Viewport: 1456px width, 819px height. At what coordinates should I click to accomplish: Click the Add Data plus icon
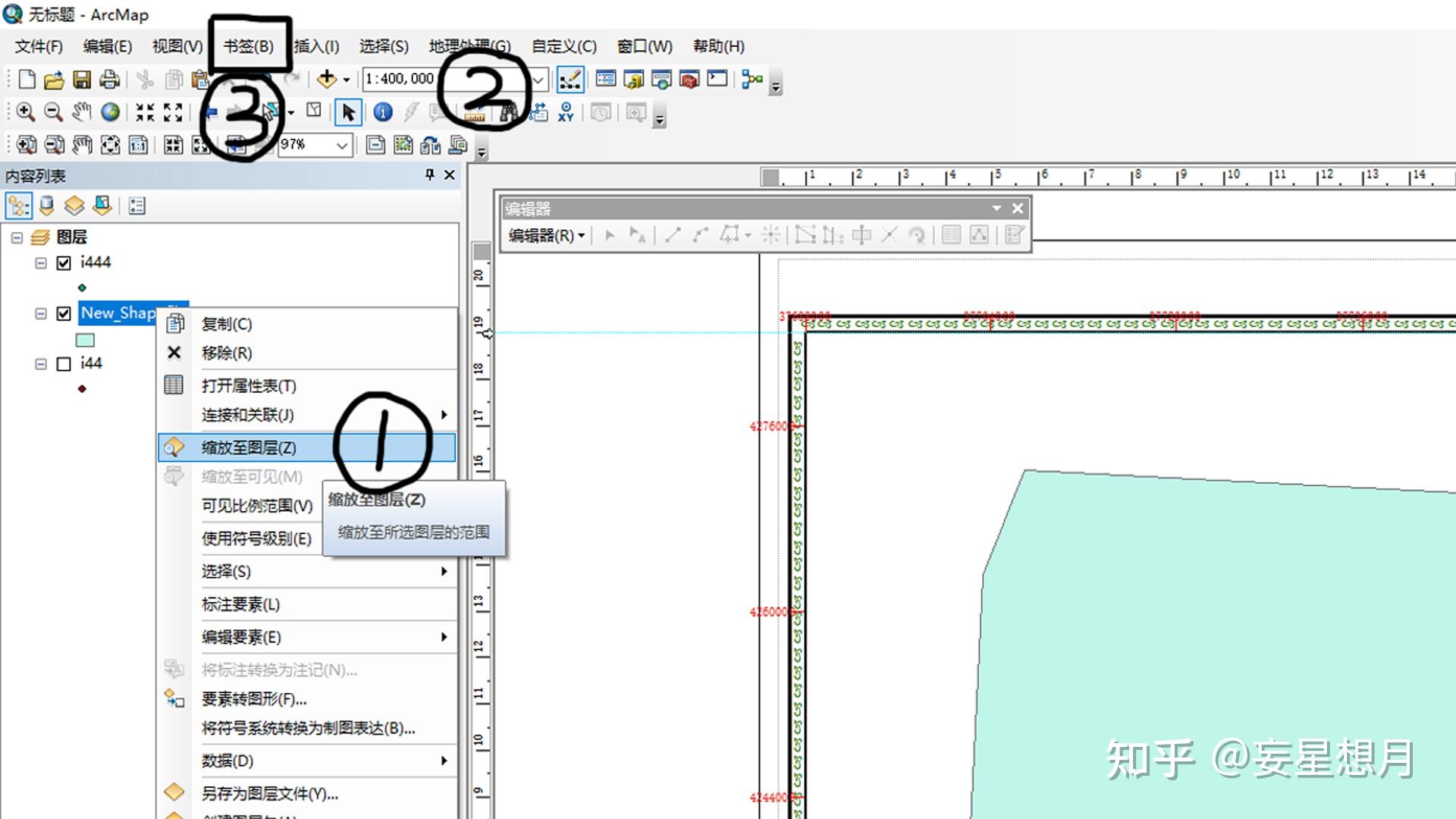327,79
